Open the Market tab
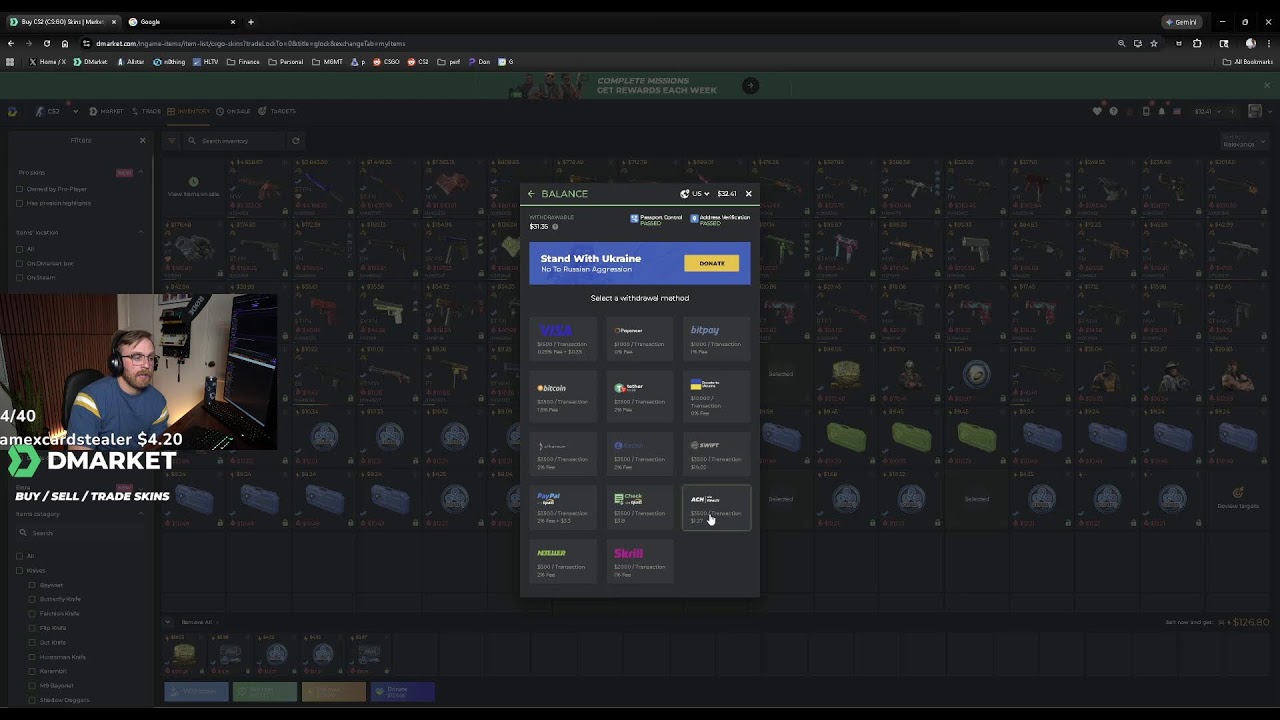The width and height of the screenshot is (1280, 720). tap(106, 111)
